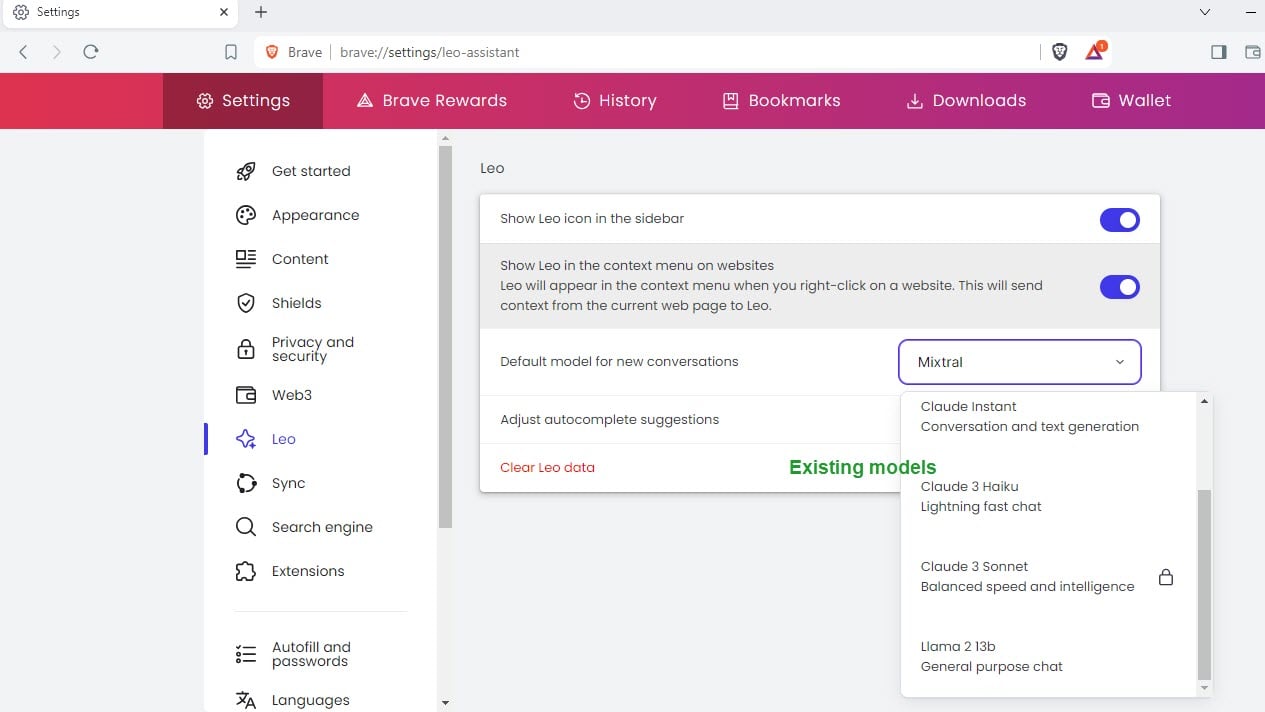Choose Claude Instant from the model list
The height and width of the screenshot is (712, 1265).
tap(1048, 417)
